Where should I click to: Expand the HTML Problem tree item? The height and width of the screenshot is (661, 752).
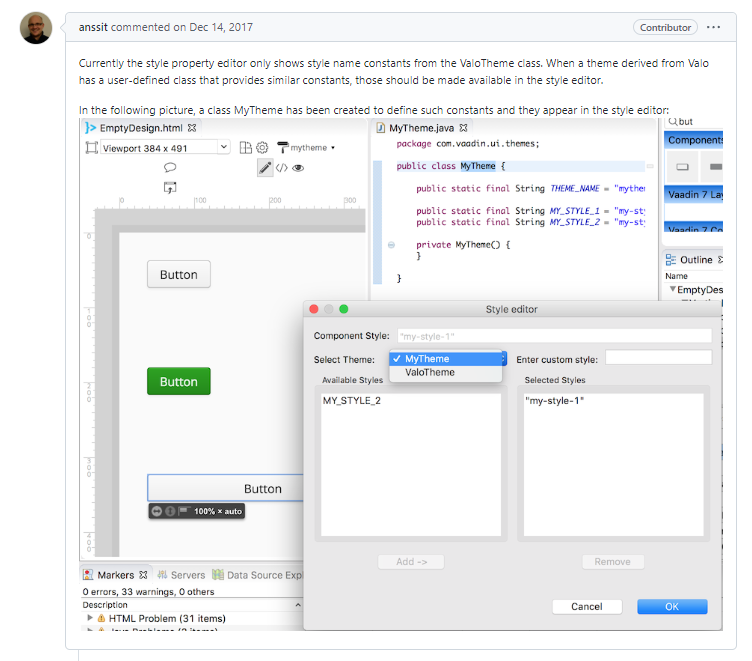tap(91, 619)
